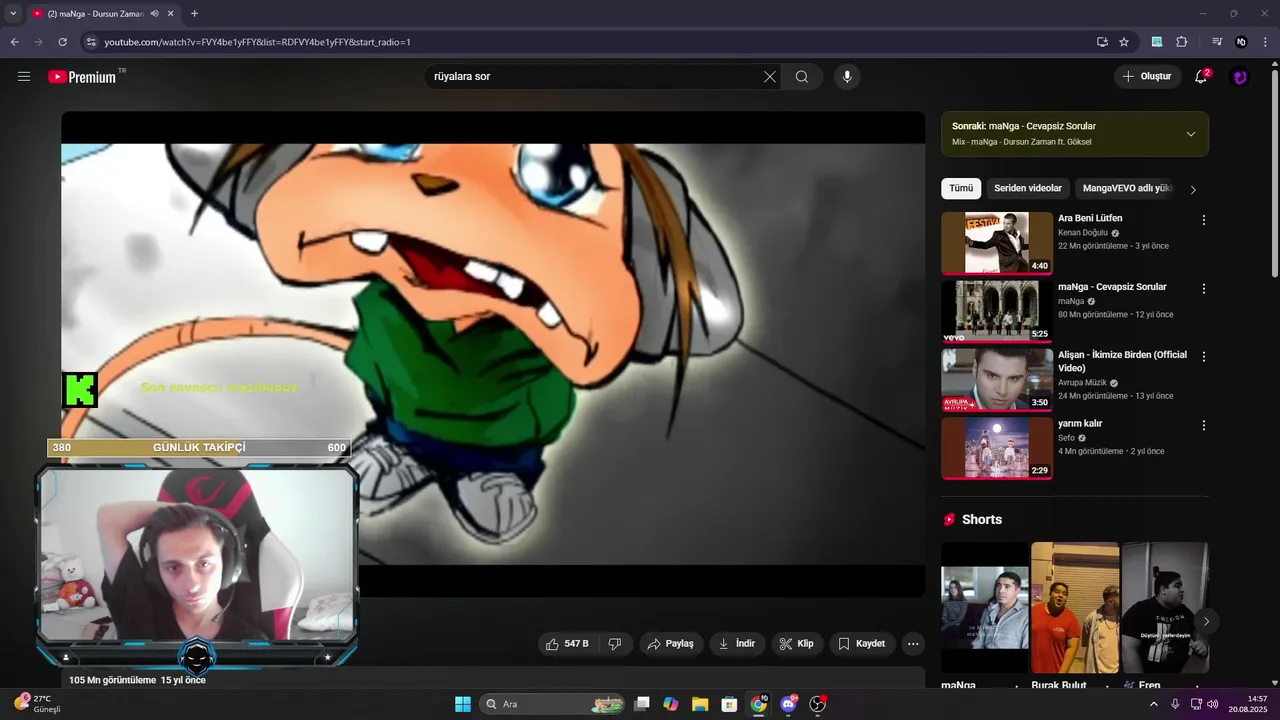Go back with browser back arrow

pyautogui.click(x=14, y=42)
